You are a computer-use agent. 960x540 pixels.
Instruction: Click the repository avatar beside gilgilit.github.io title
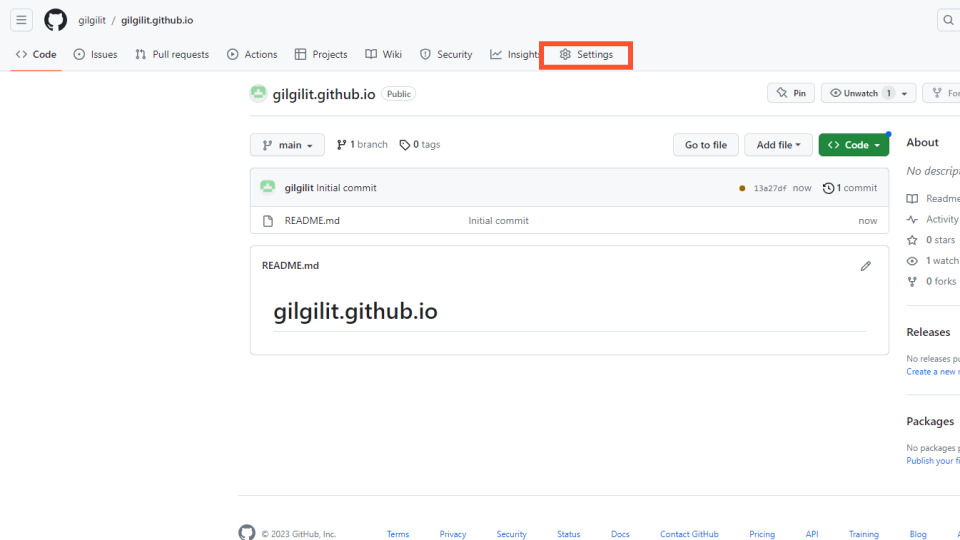coord(258,93)
